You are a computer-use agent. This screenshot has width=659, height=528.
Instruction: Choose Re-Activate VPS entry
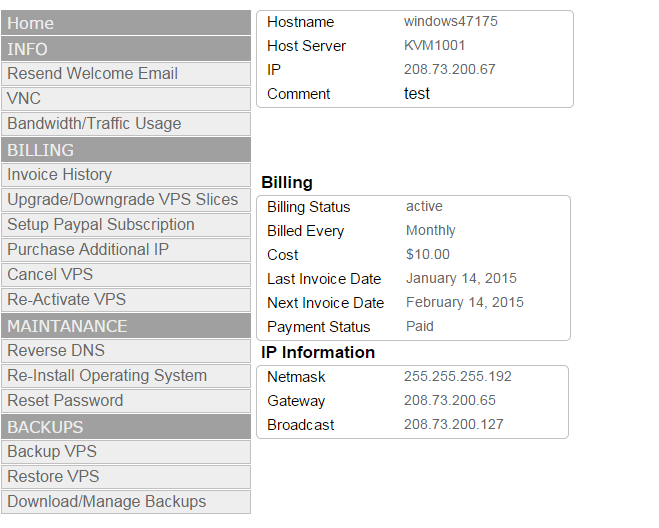pyautogui.click(x=126, y=300)
